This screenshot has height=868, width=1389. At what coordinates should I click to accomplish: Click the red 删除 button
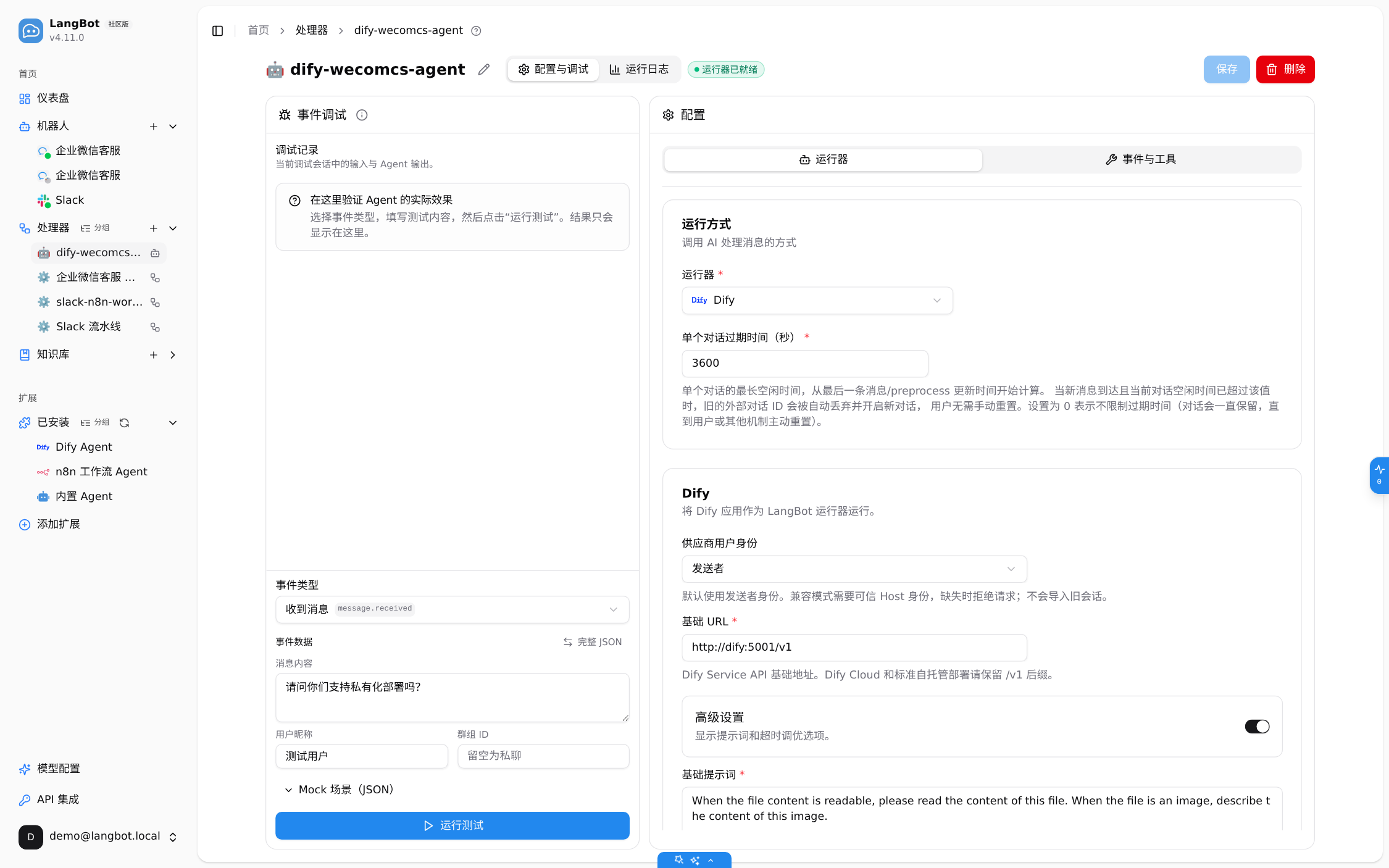tap(1285, 70)
